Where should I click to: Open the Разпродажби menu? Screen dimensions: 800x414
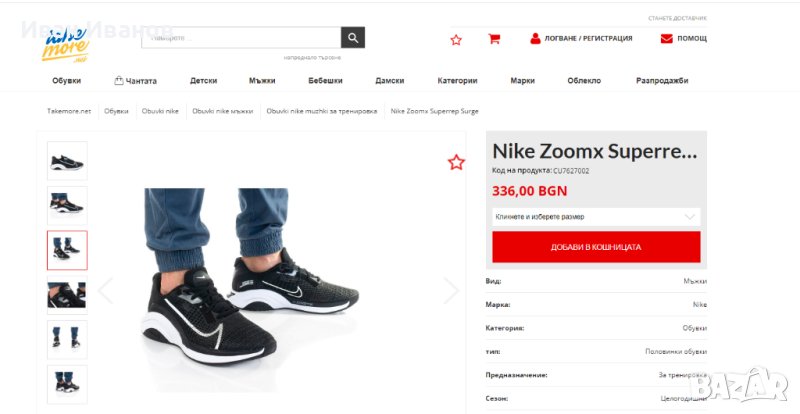[x=662, y=80]
